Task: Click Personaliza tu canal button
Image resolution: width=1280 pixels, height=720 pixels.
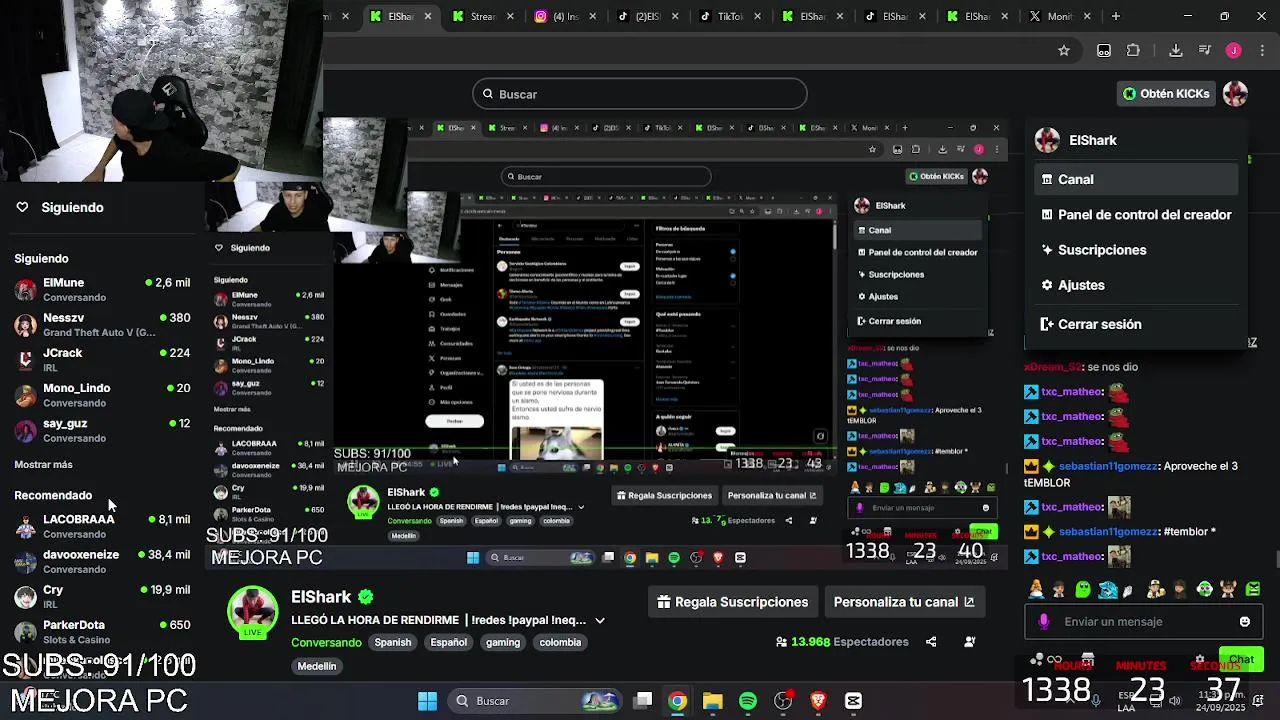Action: tap(904, 602)
